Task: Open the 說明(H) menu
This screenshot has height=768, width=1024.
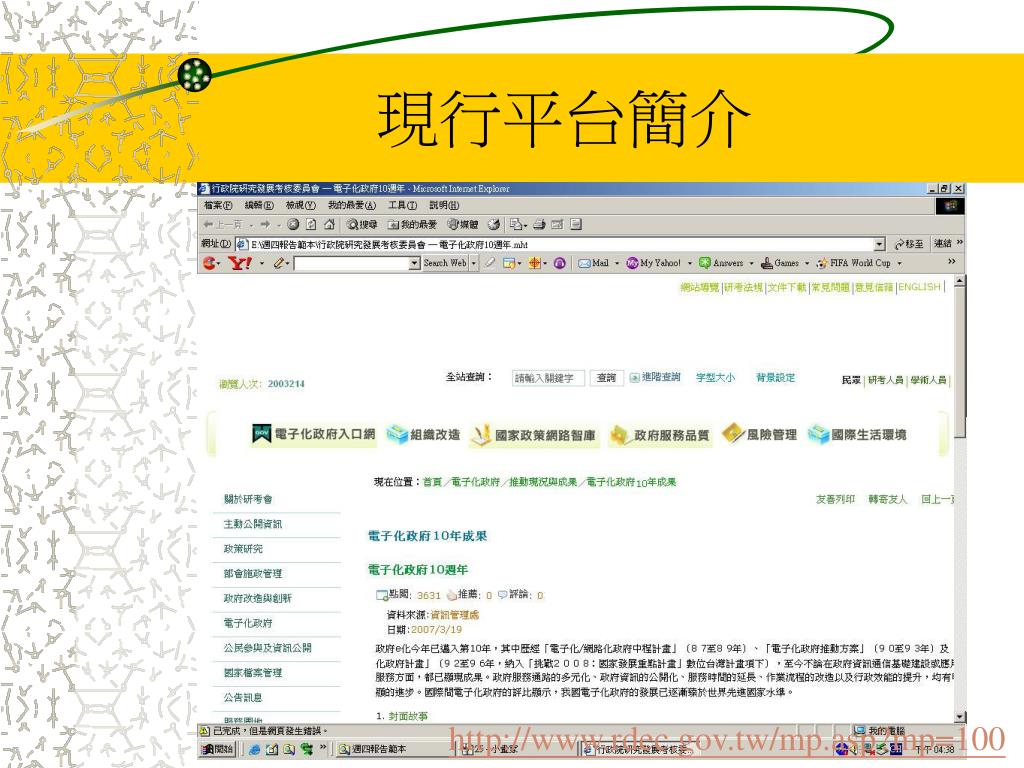Action: click(443, 206)
